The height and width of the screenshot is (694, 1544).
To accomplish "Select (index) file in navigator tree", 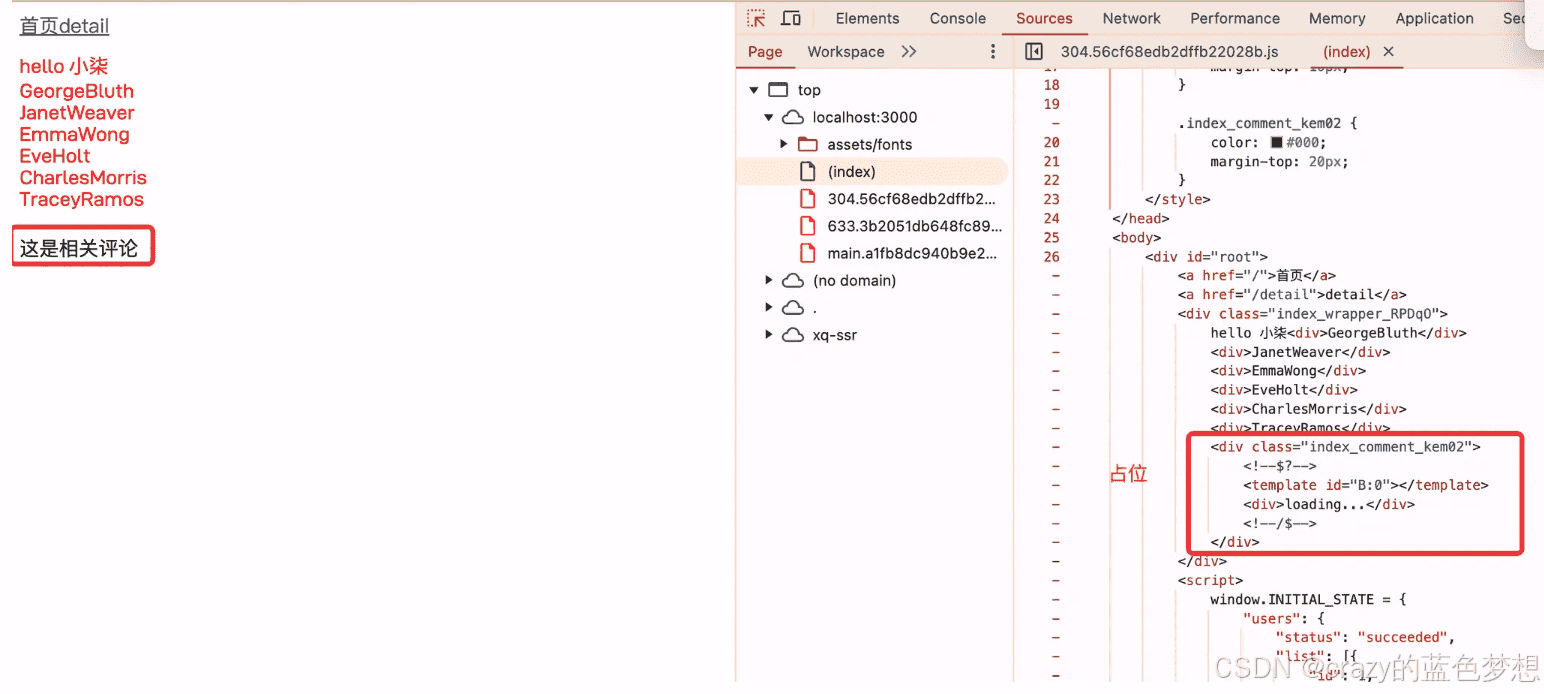I will click(872, 172).
